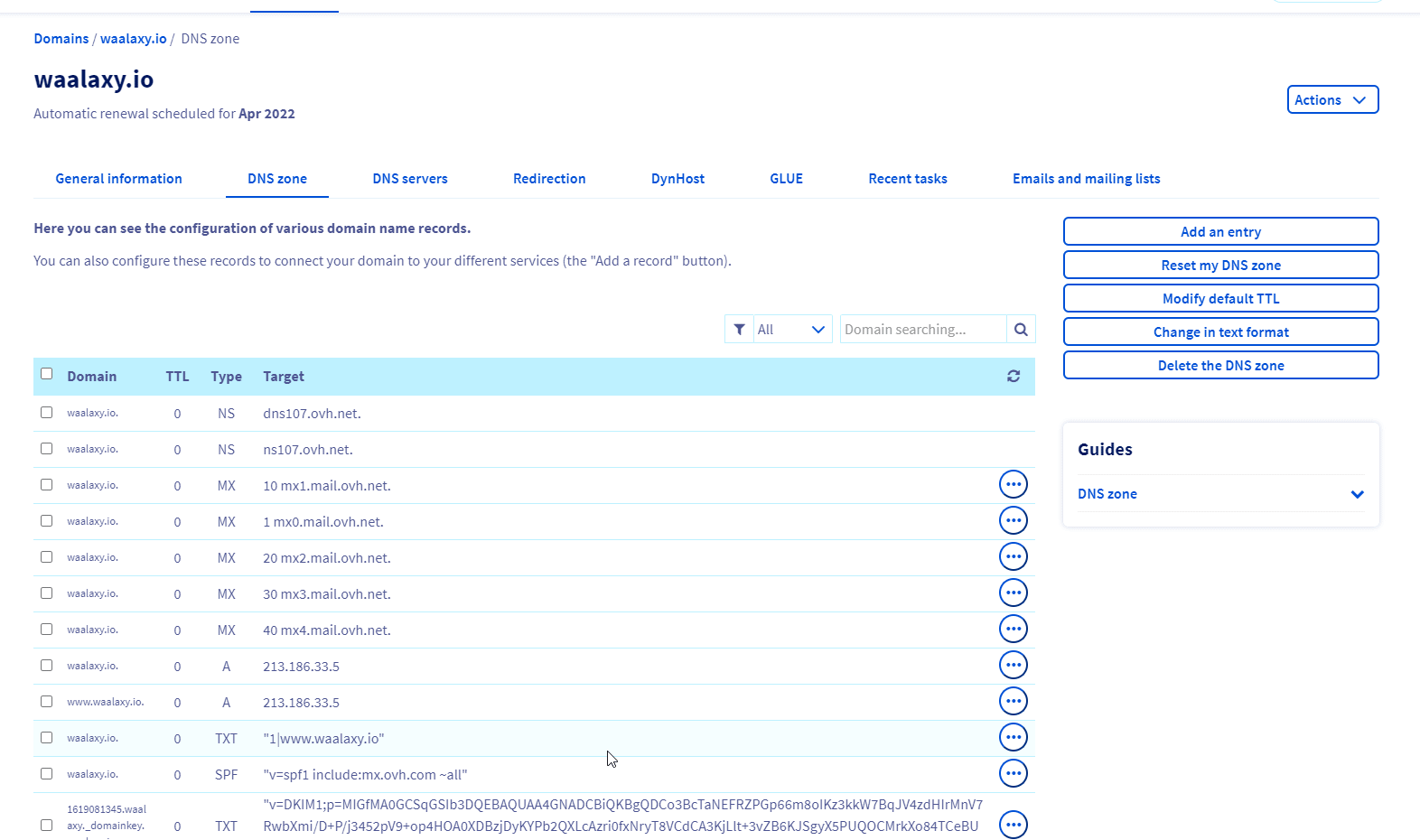Open the All record type filter dropdown
This screenshot has width=1420, height=840.
coord(792,330)
